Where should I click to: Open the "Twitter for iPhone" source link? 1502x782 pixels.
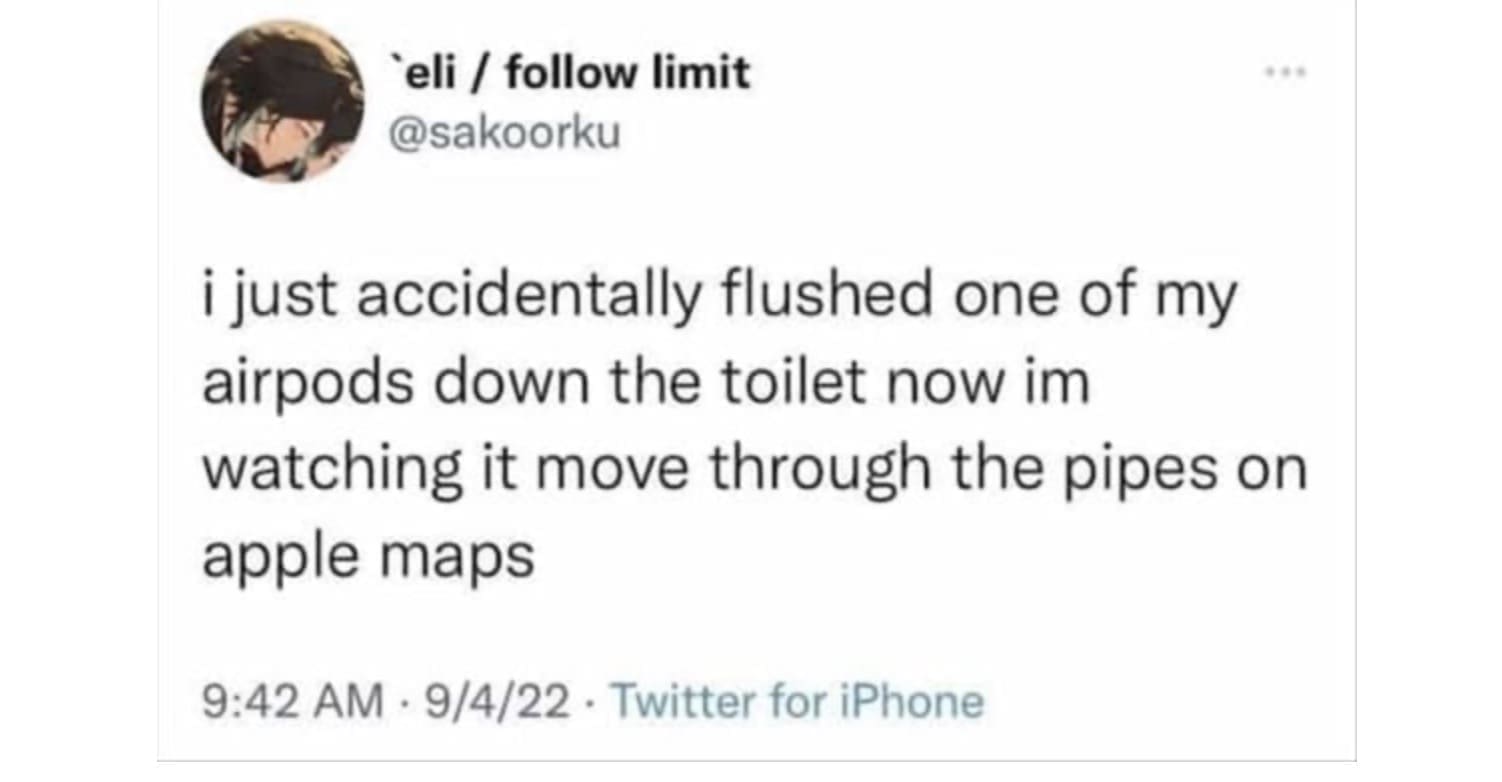pos(795,702)
